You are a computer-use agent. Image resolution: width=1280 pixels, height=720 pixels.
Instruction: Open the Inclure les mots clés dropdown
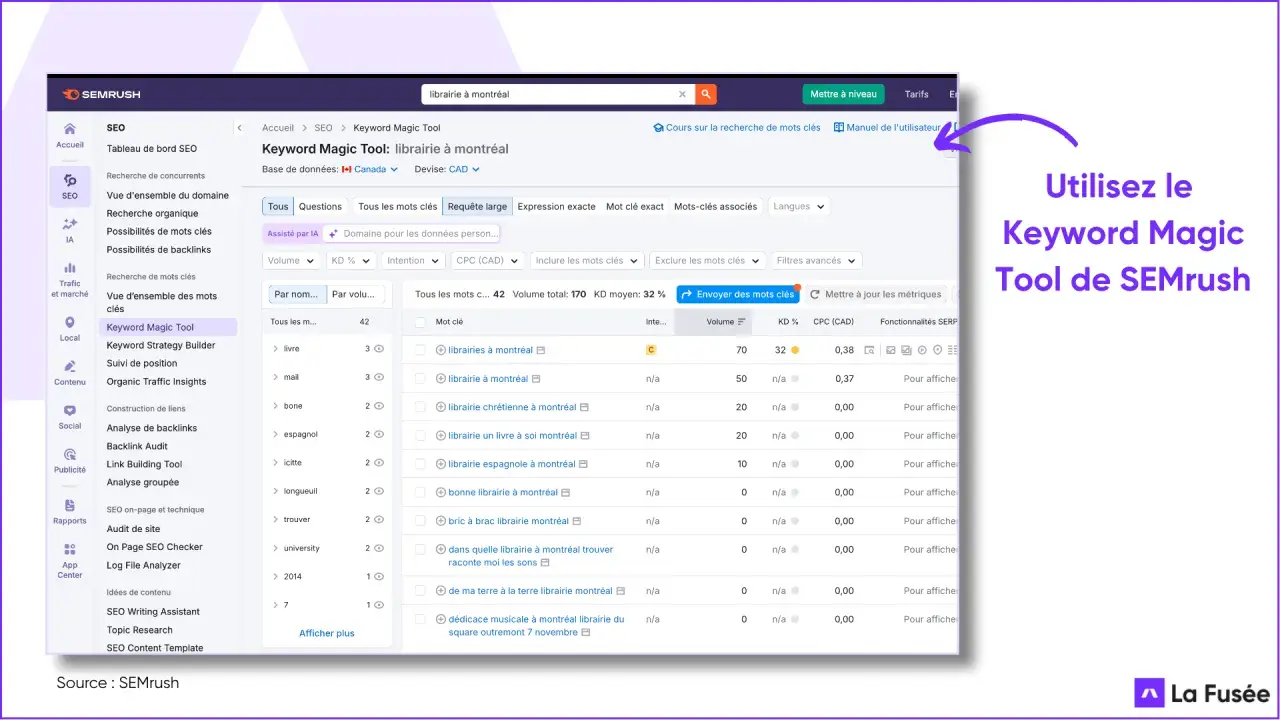click(x=587, y=260)
